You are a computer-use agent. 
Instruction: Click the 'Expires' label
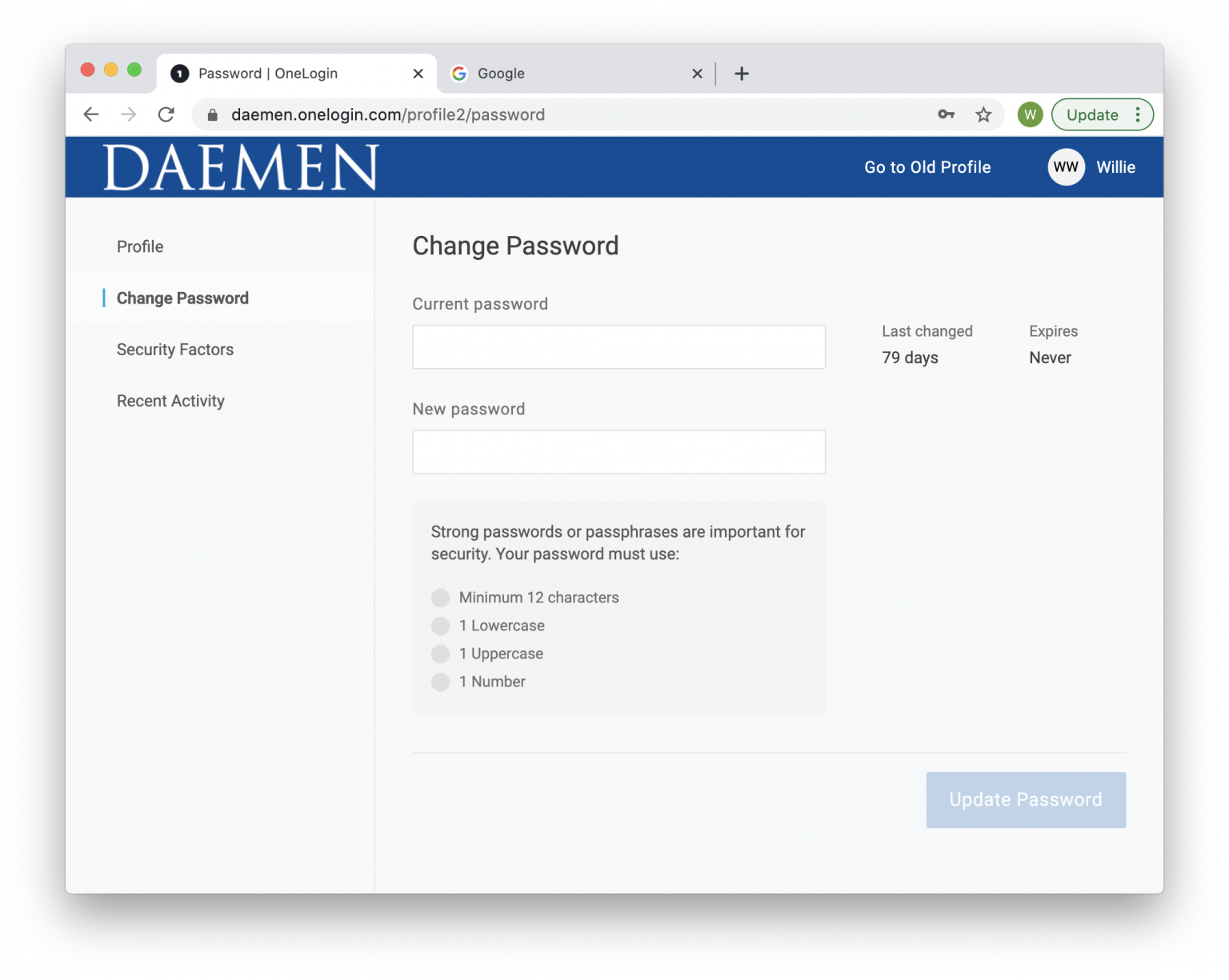click(x=1053, y=331)
